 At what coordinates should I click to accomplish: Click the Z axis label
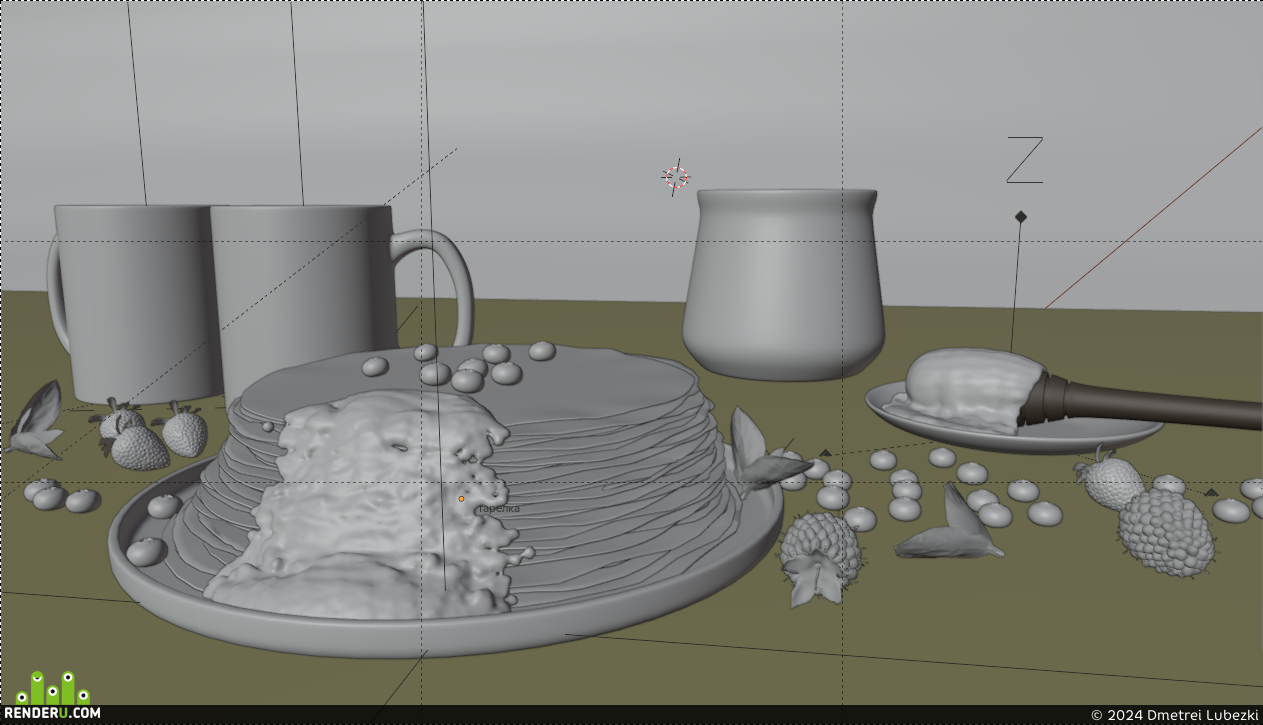point(1024,160)
